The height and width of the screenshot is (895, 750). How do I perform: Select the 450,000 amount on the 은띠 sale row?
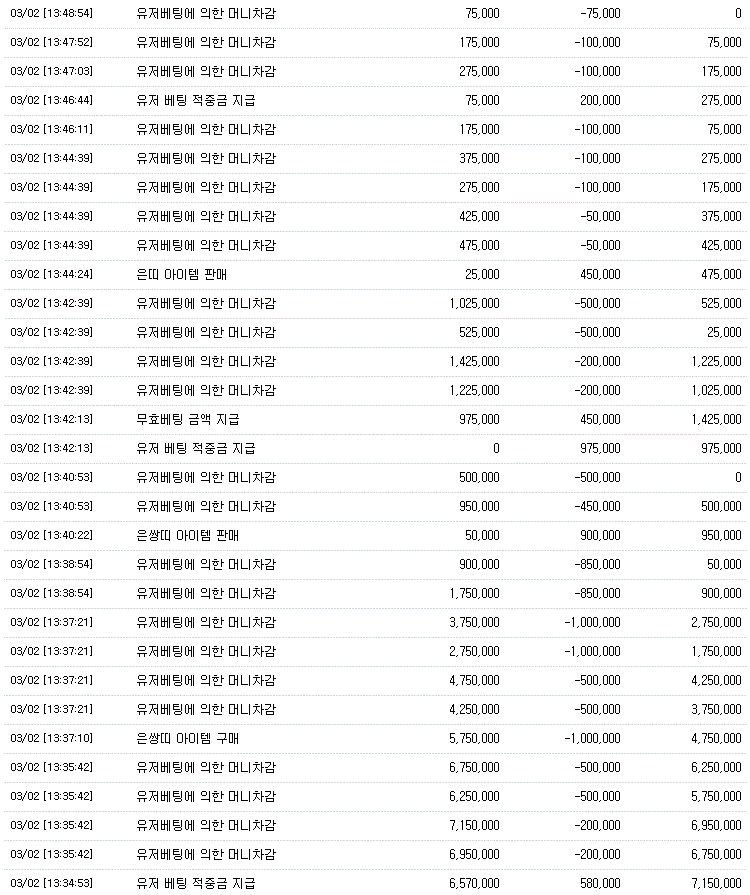[600, 275]
